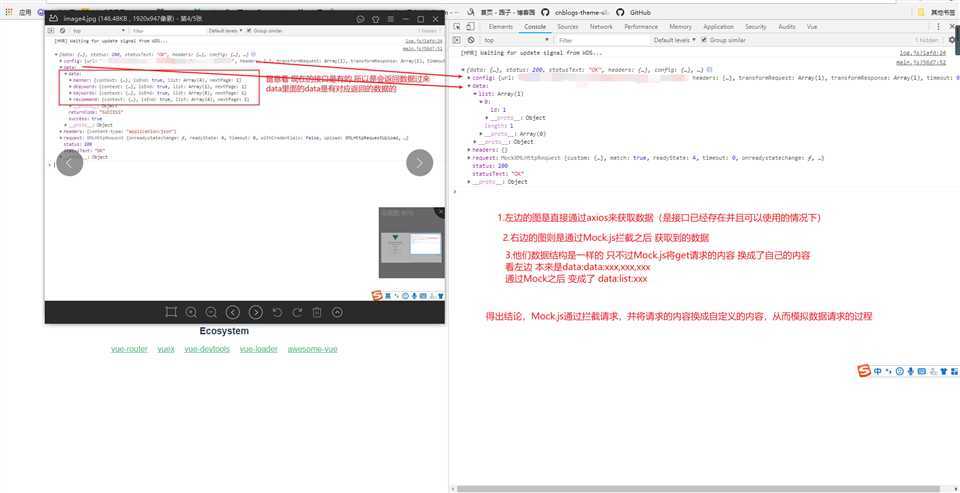Viewport: 960px width, 493px height.
Task: Click the 'statusText: "OK"' line in DevTools console
Action: coord(500,174)
